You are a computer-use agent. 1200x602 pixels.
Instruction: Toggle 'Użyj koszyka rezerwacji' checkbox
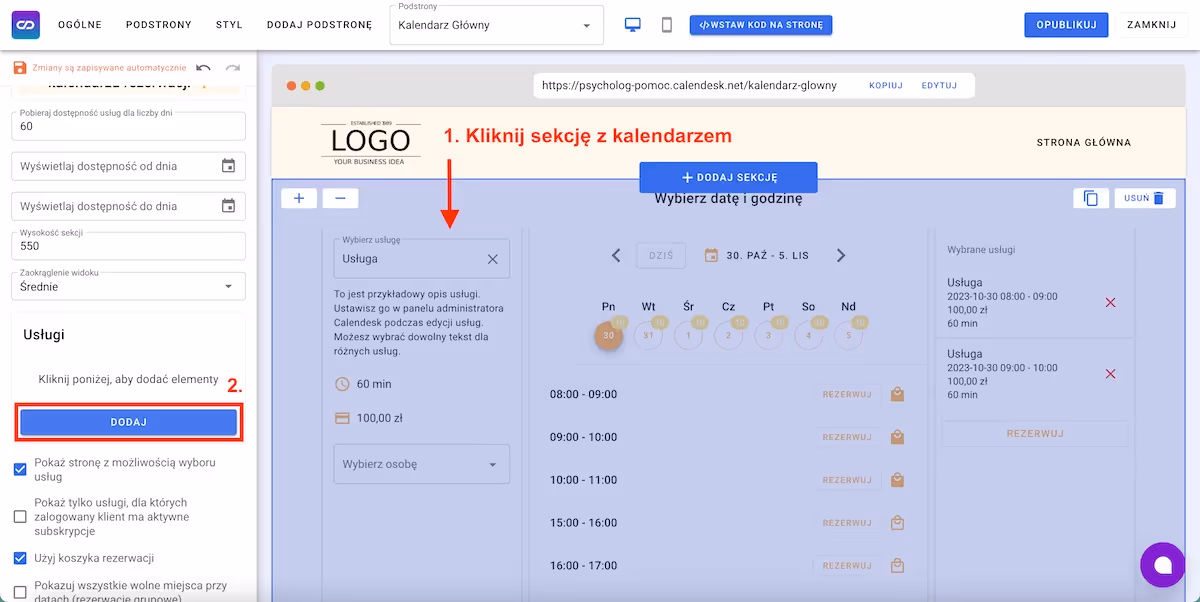[x=20, y=558]
